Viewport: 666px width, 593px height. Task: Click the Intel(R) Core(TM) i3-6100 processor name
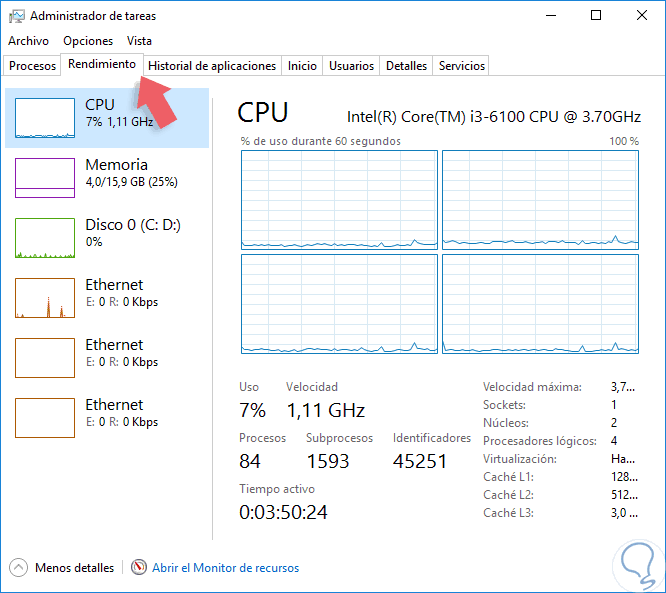point(494,117)
